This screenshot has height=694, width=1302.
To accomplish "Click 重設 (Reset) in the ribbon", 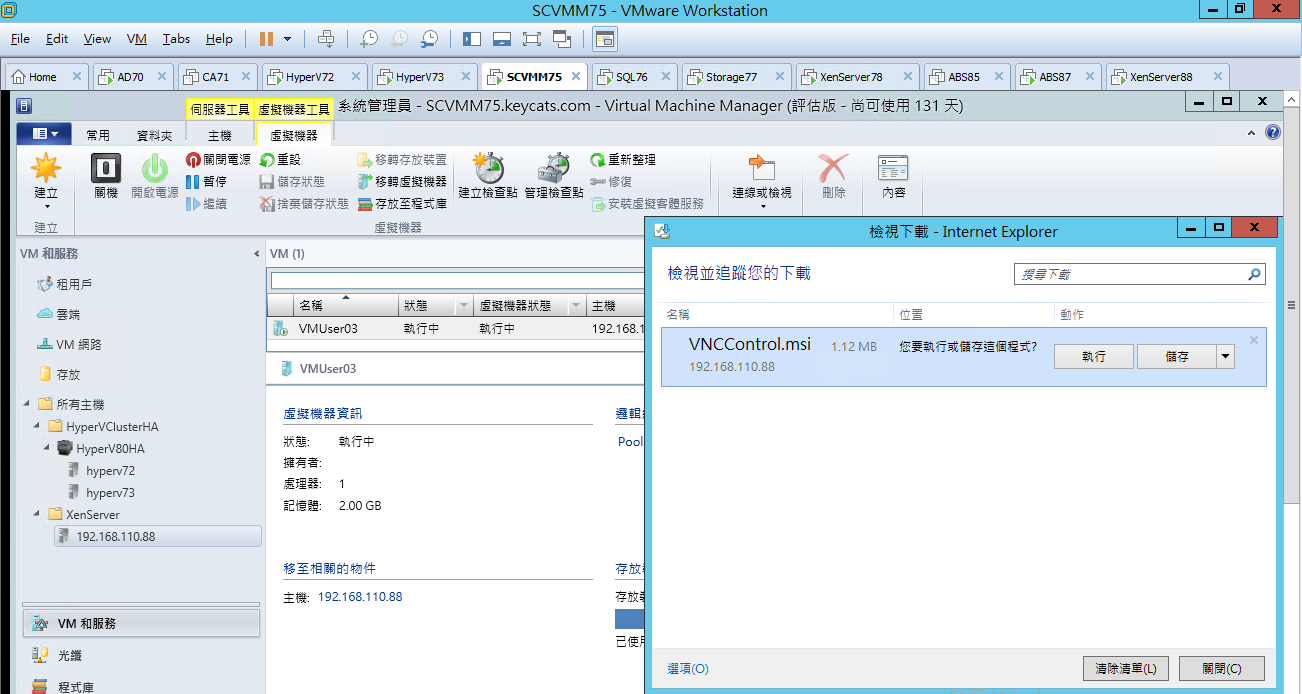I will click(x=281, y=160).
